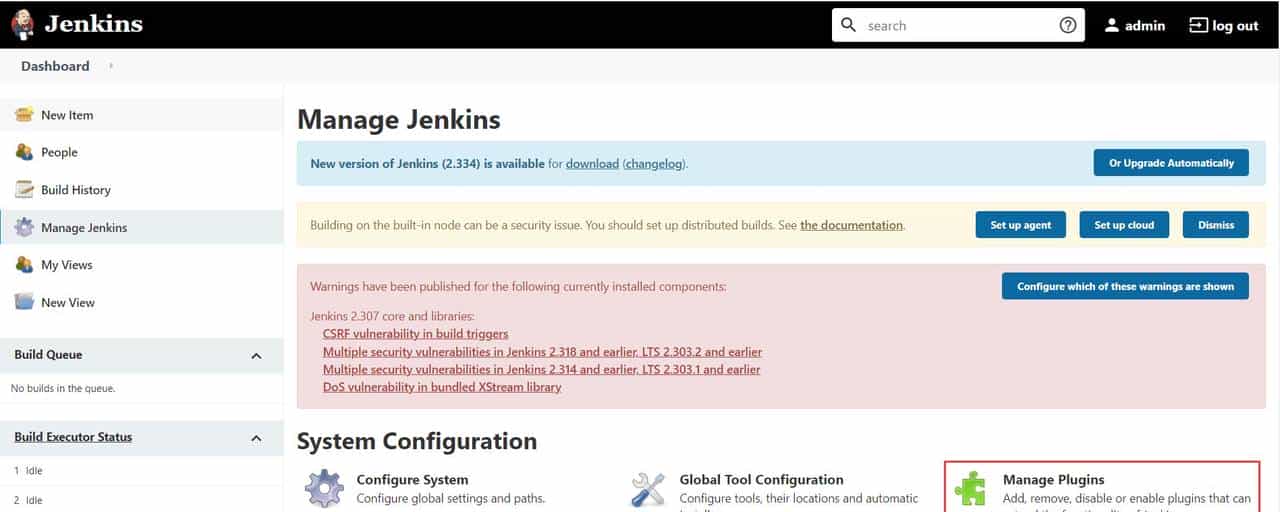The height and width of the screenshot is (512, 1280).
Task: Select Manage Jenkins in side menu
Action: (84, 227)
